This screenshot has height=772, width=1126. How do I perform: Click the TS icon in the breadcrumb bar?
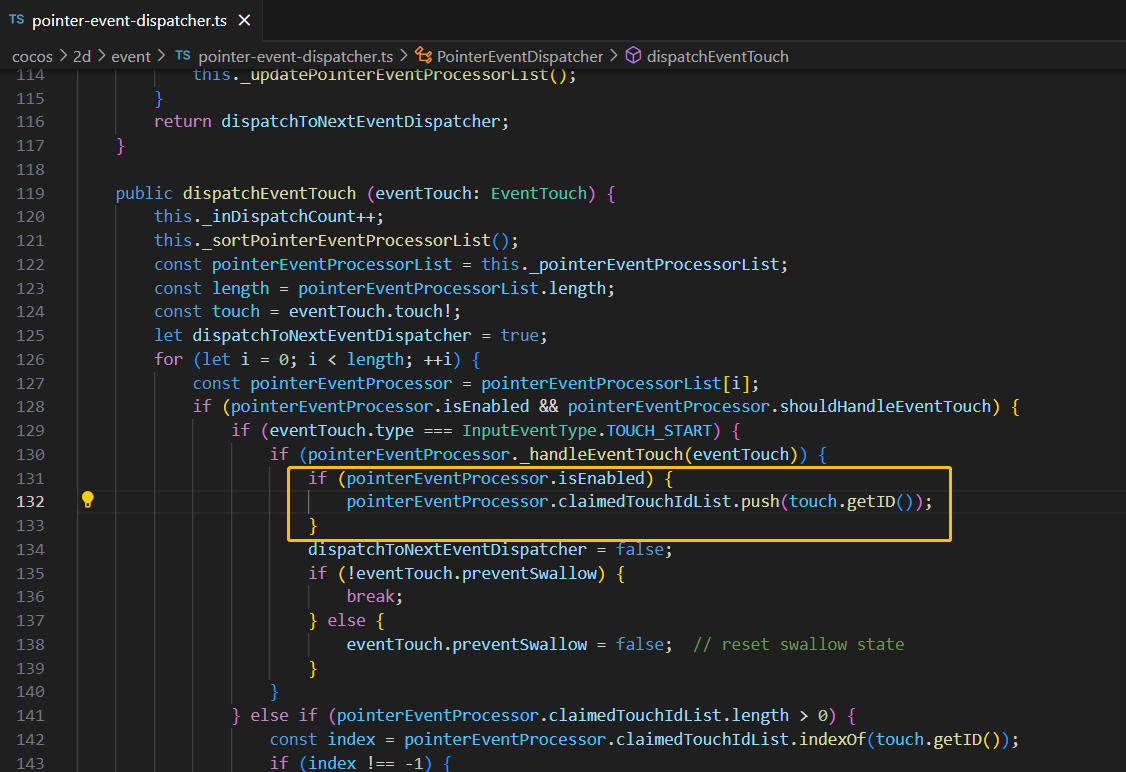(x=183, y=55)
